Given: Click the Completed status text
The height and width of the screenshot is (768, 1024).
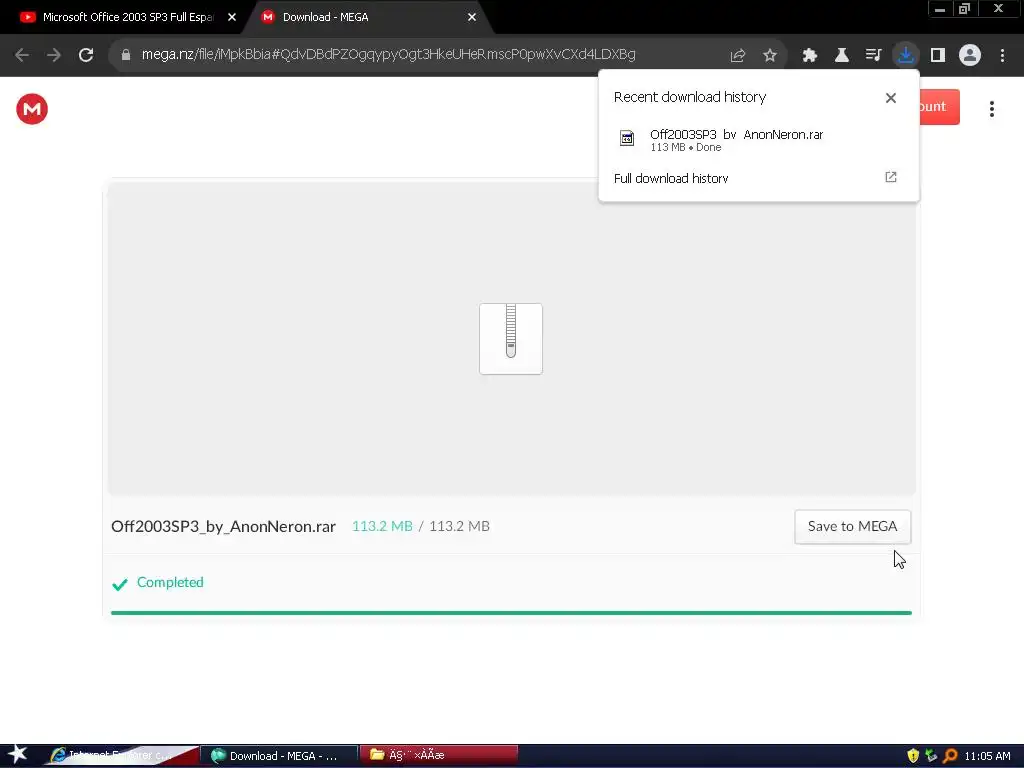Looking at the screenshot, I should [x=170, y=582].
